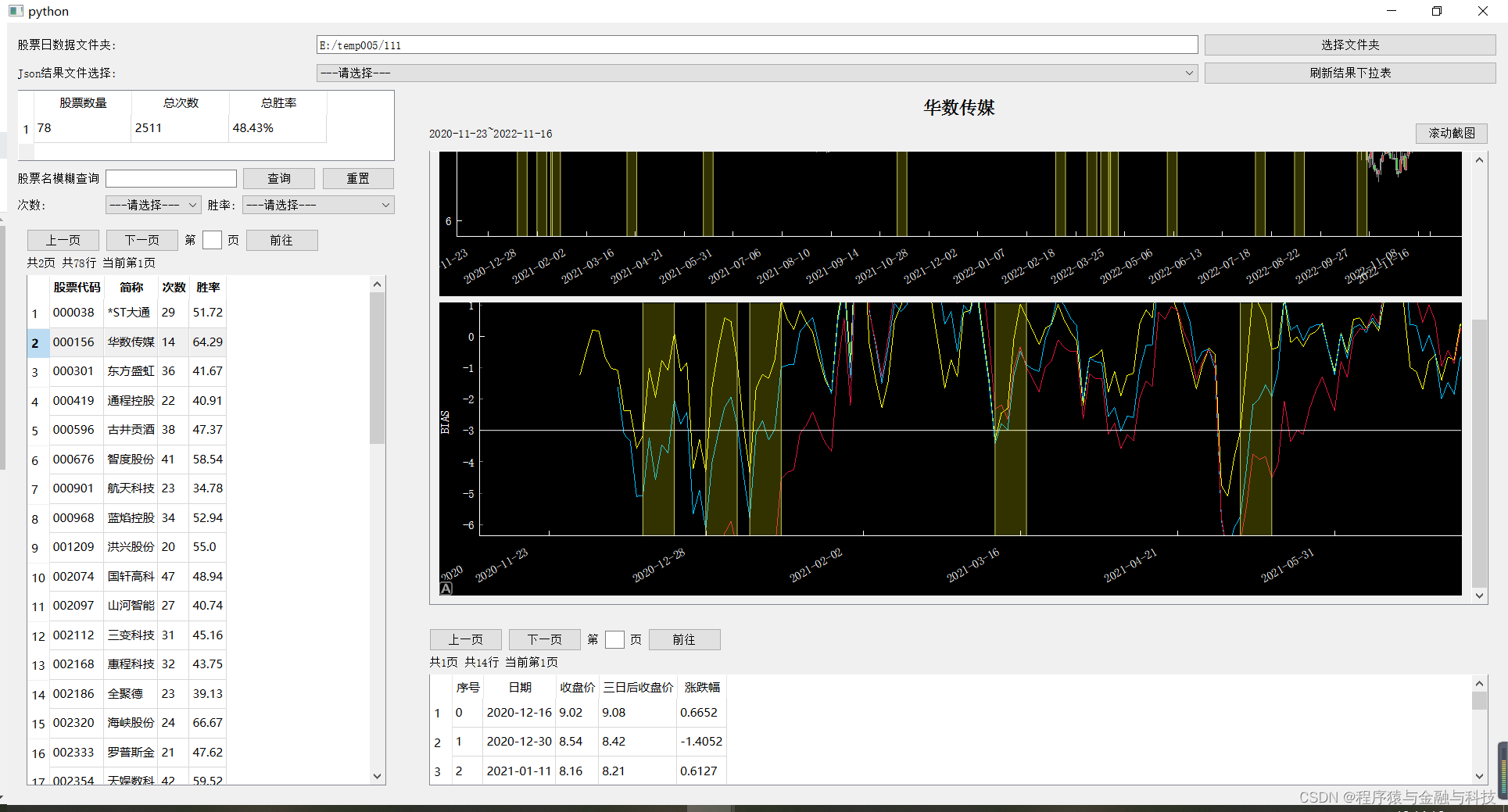1508x812 pixels.
Task: Click the stock list scroll down arrow
Action: coord(377,776)
